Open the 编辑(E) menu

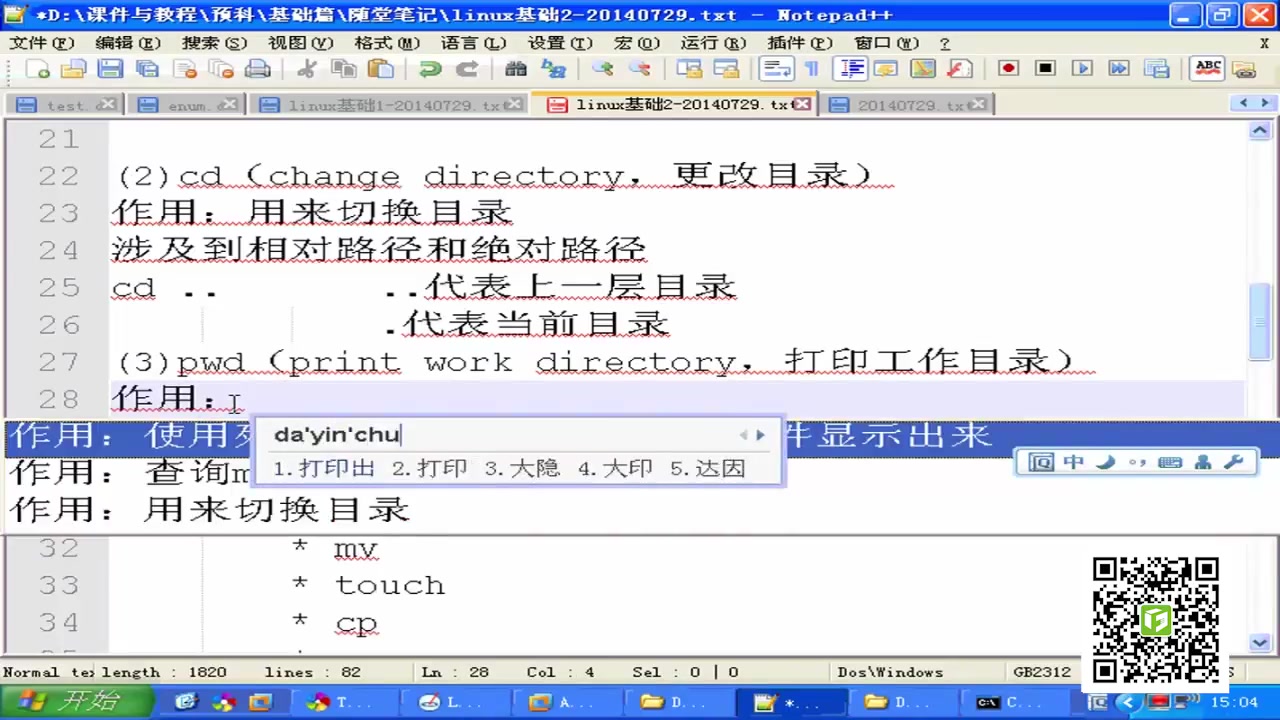(x=128, y=43)
